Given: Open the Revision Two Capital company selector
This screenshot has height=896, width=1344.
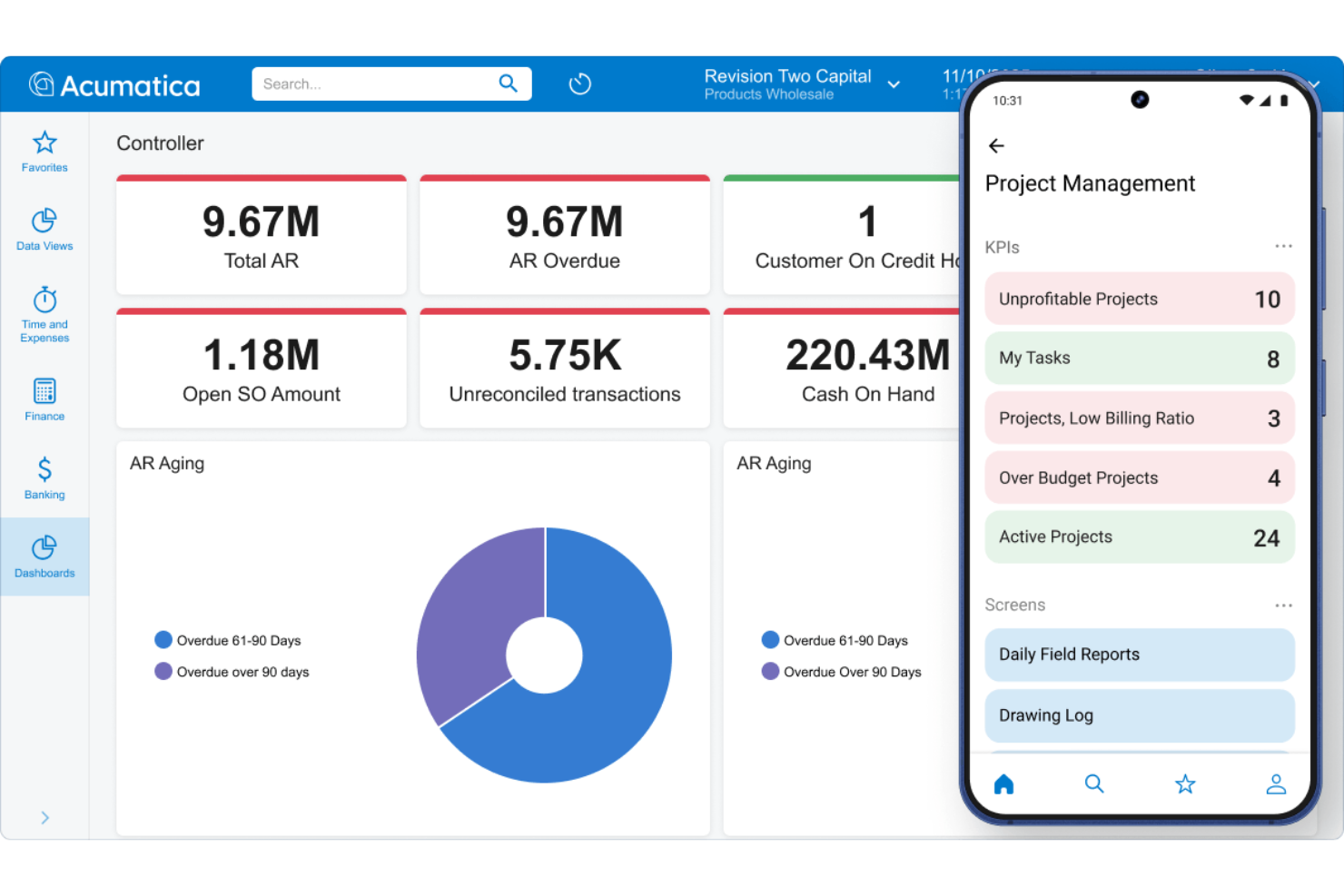Looking at the screenshot, I should 894,84.
